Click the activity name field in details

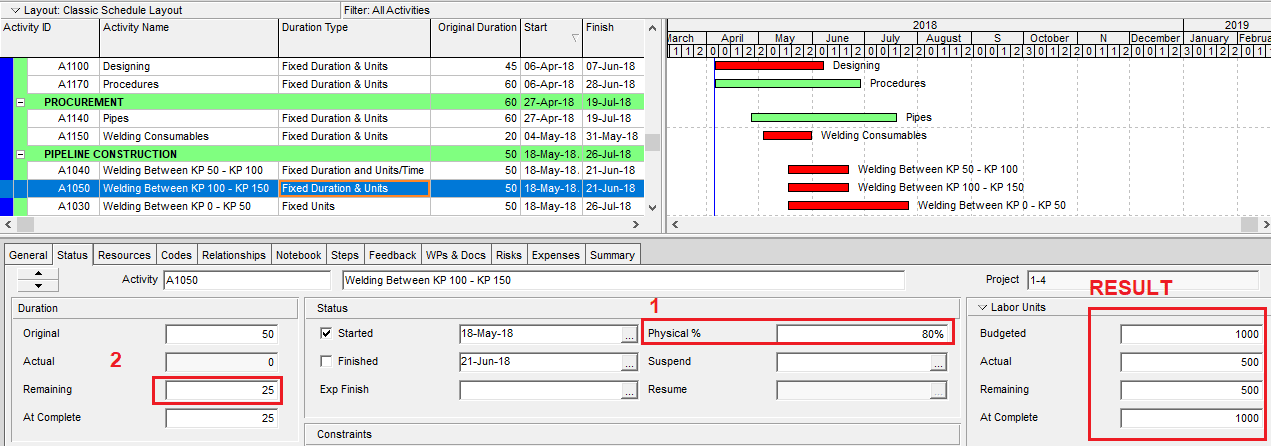[x=623, y=280]
